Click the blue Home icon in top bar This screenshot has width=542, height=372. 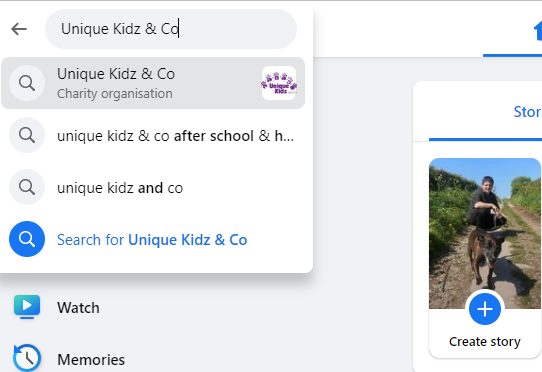[x=538, y=31]
